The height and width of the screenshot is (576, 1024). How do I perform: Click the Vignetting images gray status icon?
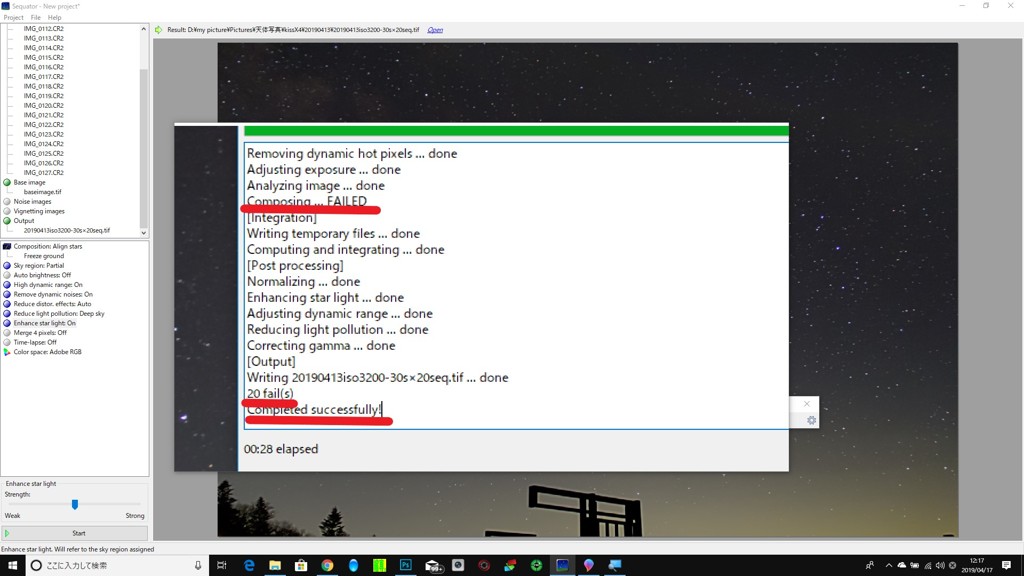tap(7, 211)
